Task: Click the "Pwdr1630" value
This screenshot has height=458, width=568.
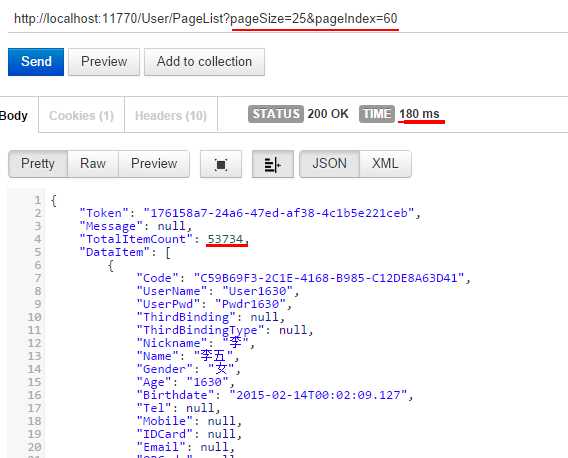Action: [250, 304]
